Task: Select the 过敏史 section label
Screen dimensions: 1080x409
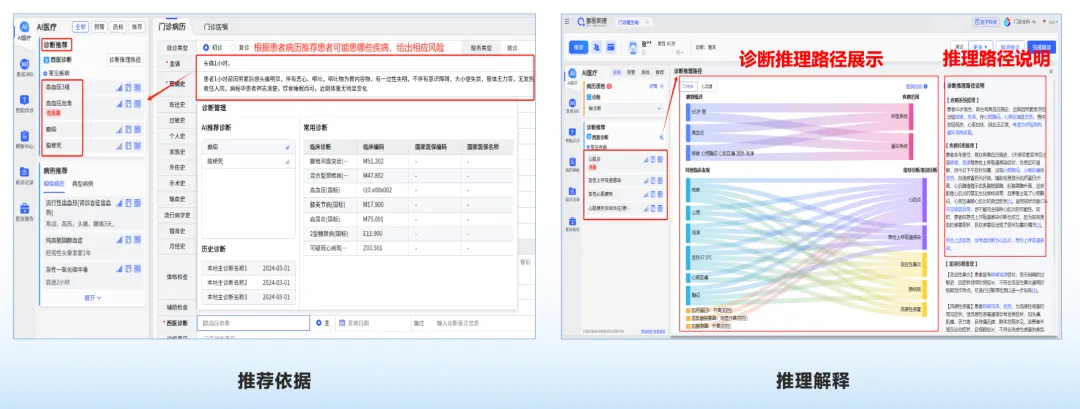Action: pyautogui.click(x=177, y=119)
